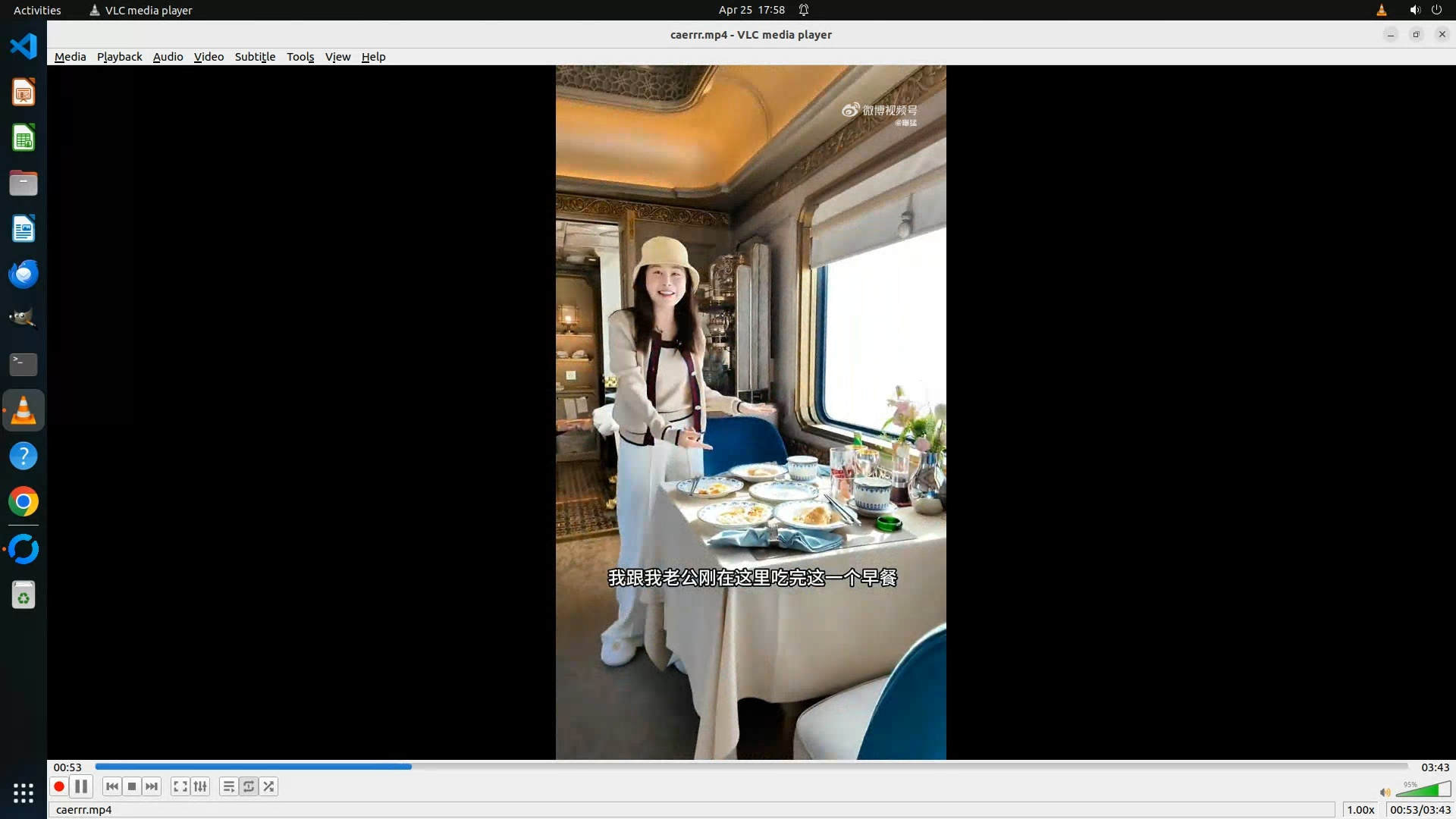The width and height of the screenshot is (1456, 819).
Task: Open the Playback menu
Action: tap(119, 57)
